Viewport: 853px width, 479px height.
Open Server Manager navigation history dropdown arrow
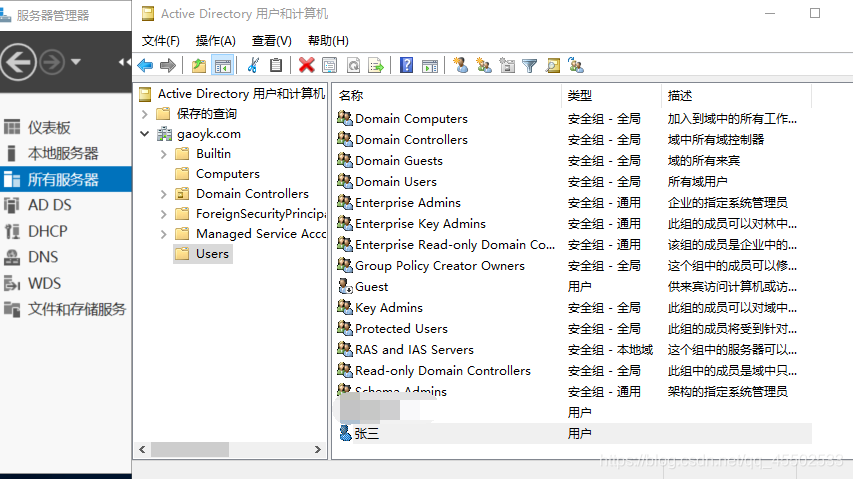click(76, 62)
